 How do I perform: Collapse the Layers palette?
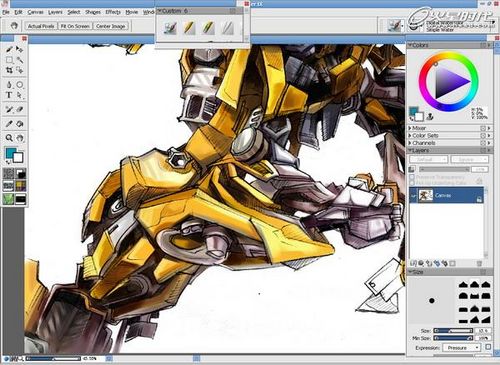(410, 150)
